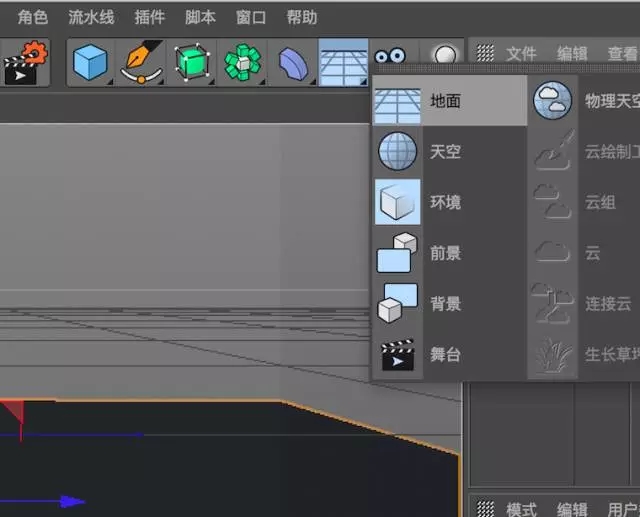Select the purple Bend deformer icon
Image resolution: width=640 pixels, height=517 pixels.
point(293,64)
